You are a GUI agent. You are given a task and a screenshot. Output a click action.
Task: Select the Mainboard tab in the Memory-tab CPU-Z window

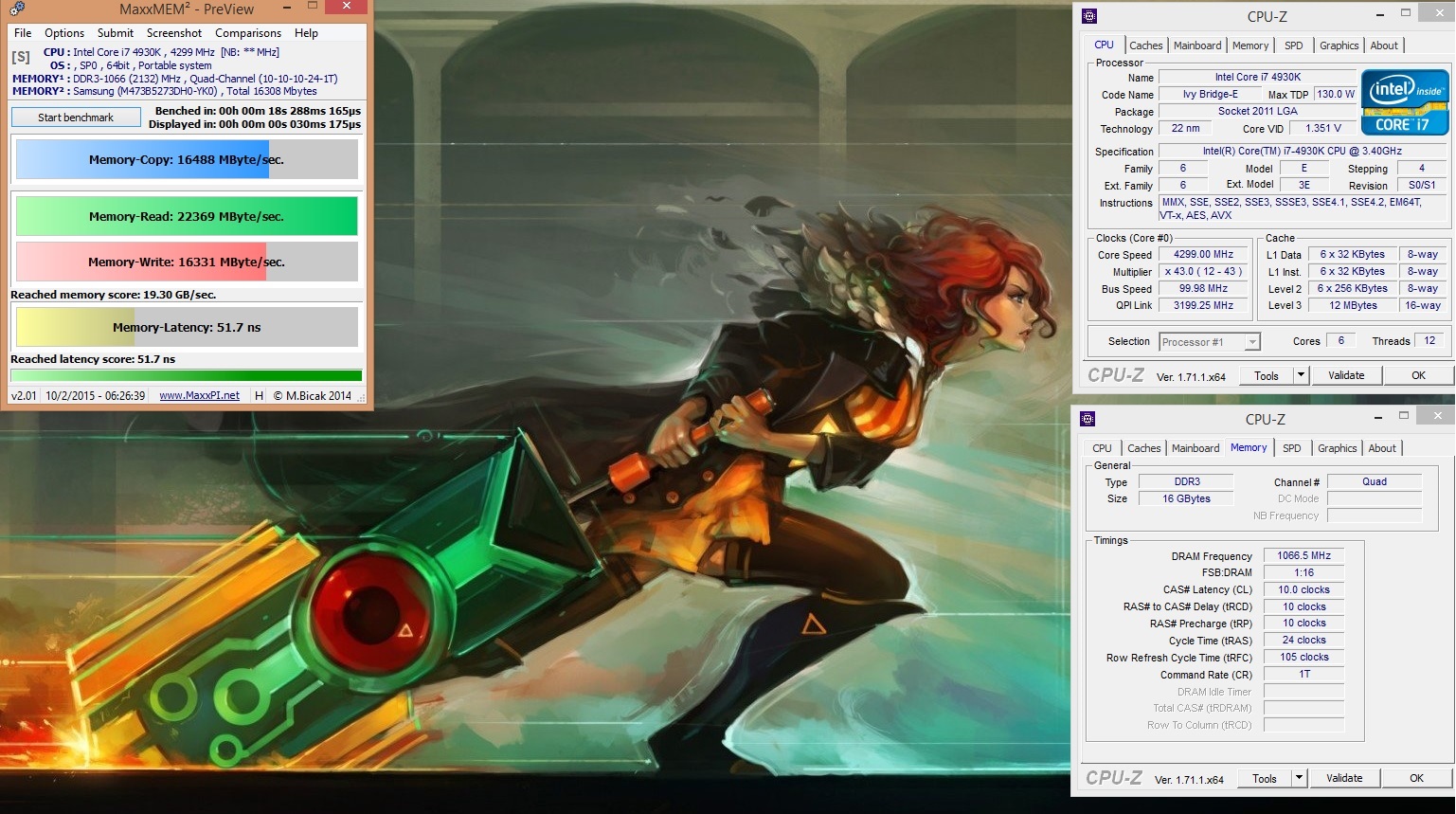point(1195,448)
